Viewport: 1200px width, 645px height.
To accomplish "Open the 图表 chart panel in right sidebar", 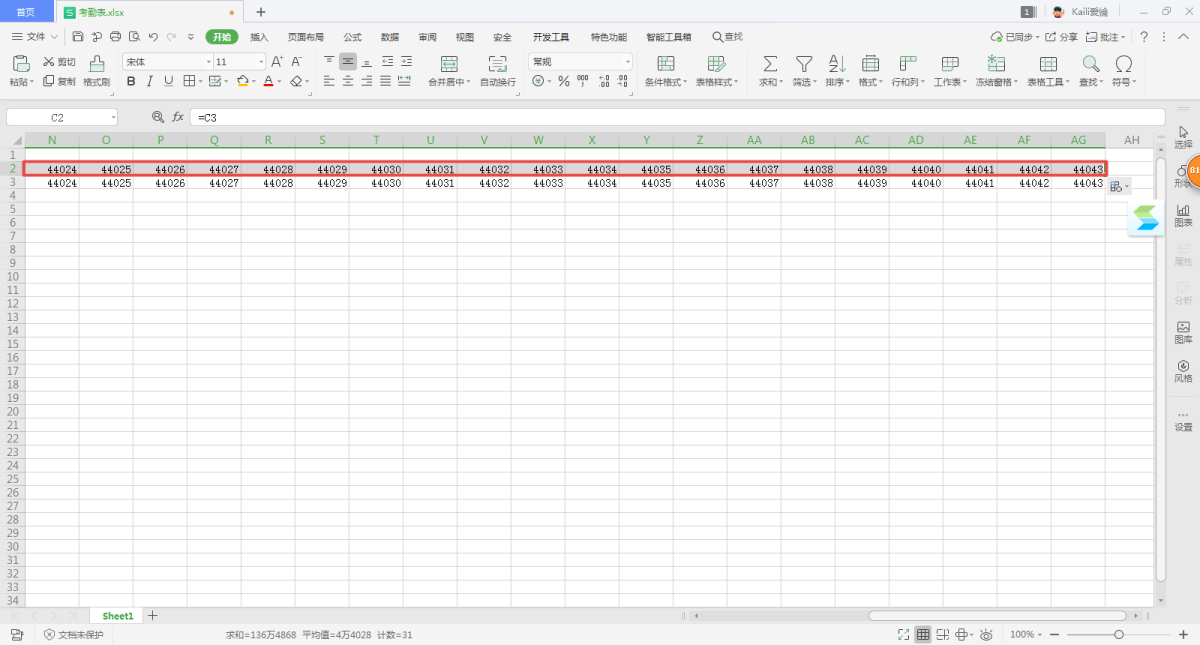I will click(1183, 215).
